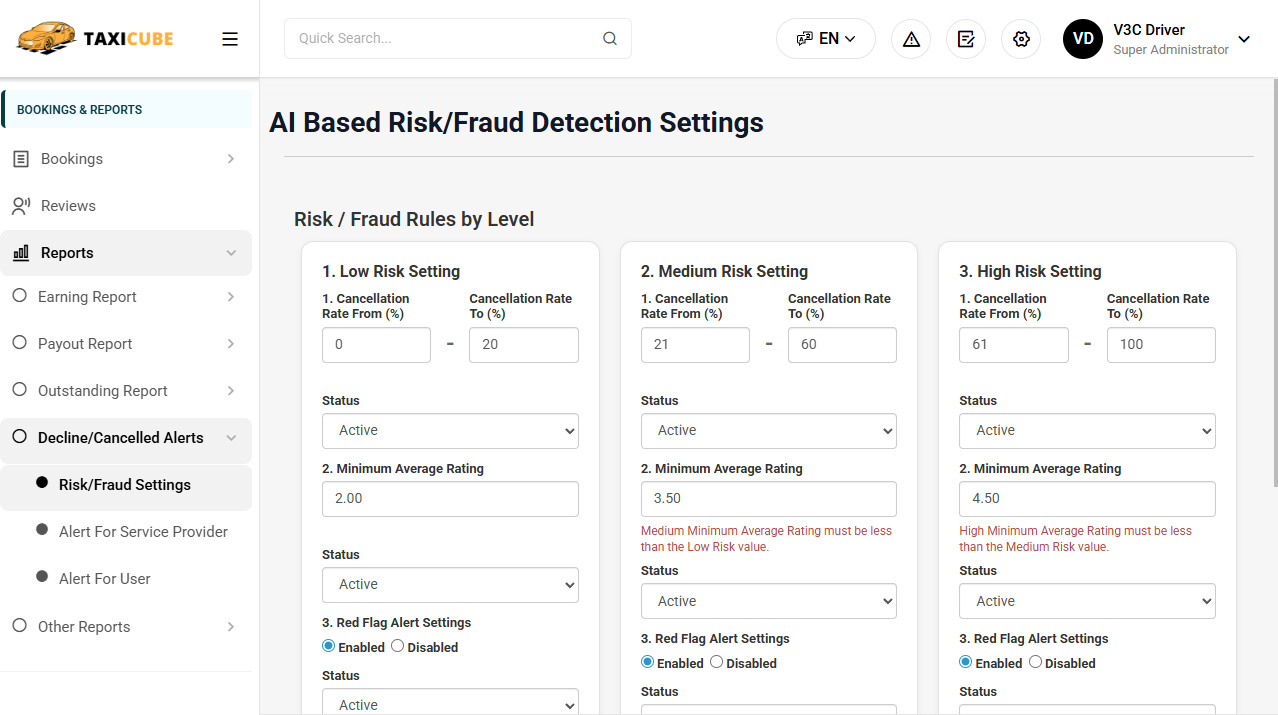Screen dimensions: 1278x715
Task: Open Medium Risk cancellation Status dropdown
Action: (769, 431)
